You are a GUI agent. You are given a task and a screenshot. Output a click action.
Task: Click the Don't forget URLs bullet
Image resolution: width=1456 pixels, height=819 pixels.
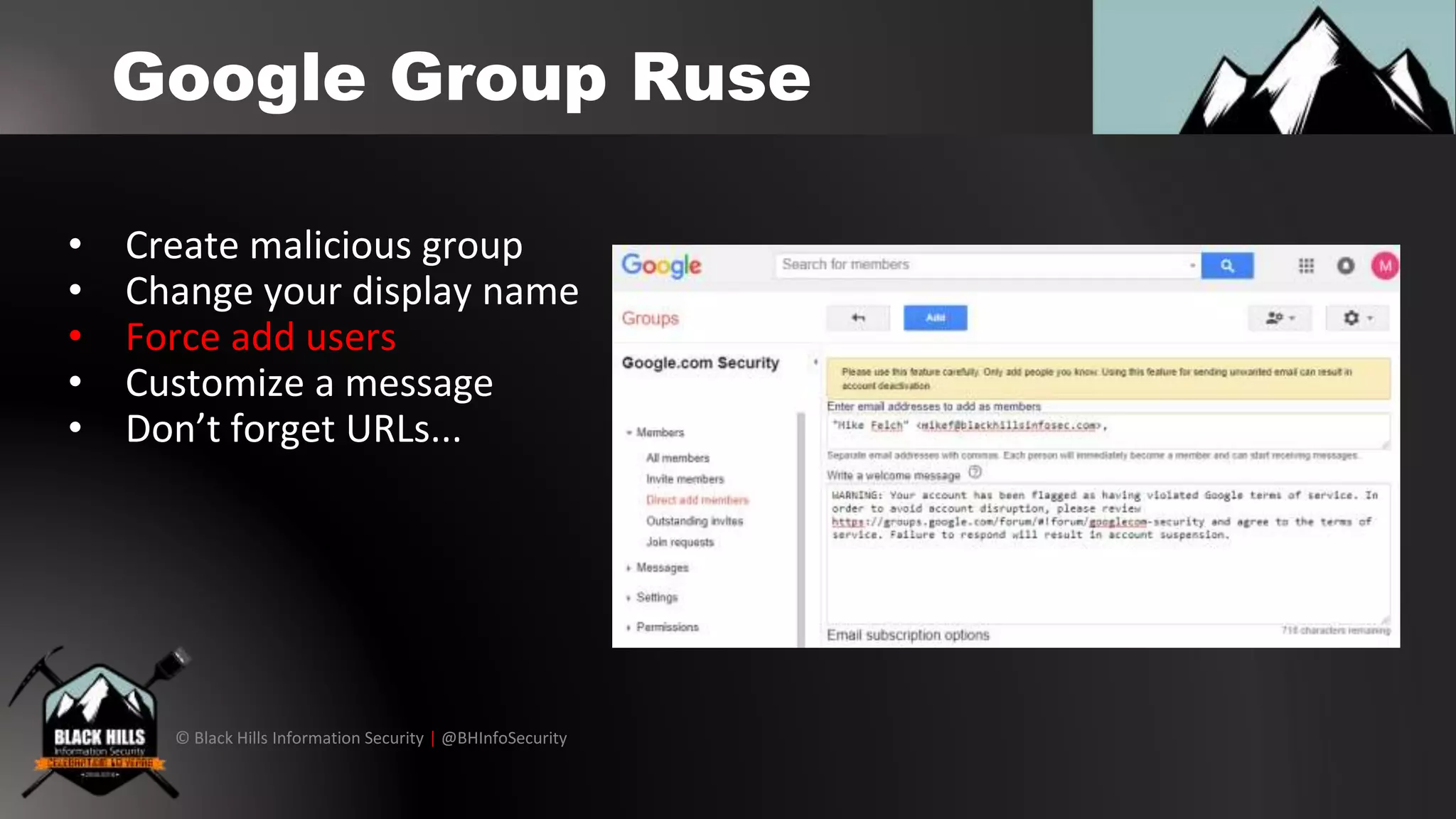click(x=293, y=429)
